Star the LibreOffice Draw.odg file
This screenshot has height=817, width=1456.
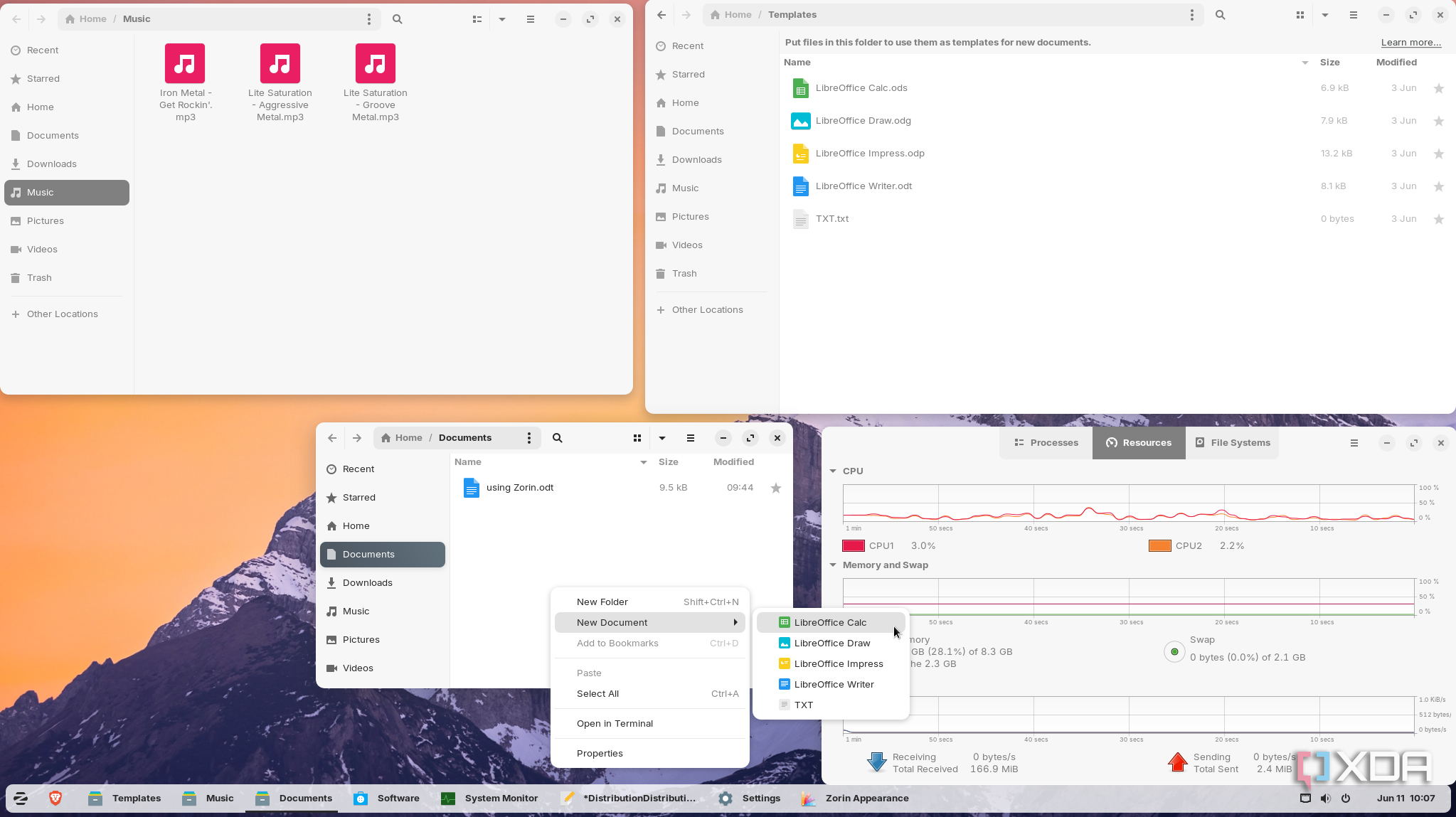click(1439, 121)
